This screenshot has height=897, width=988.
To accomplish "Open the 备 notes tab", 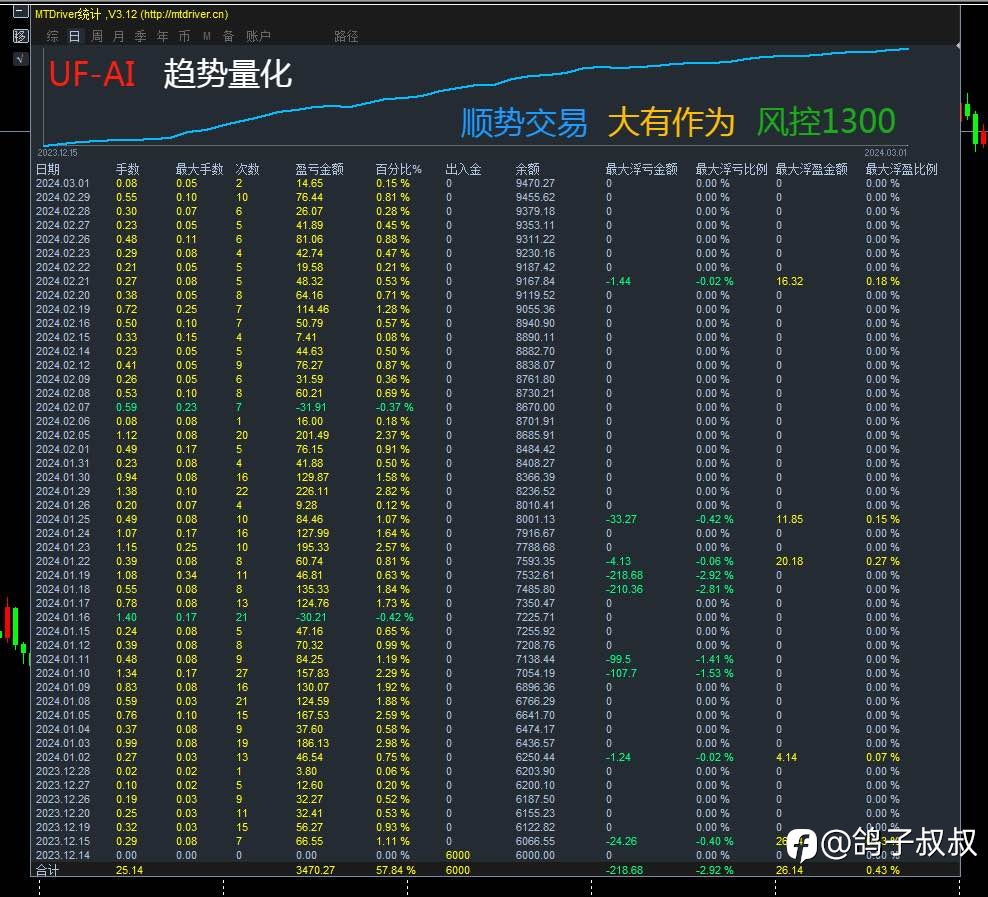I will 229,36.
